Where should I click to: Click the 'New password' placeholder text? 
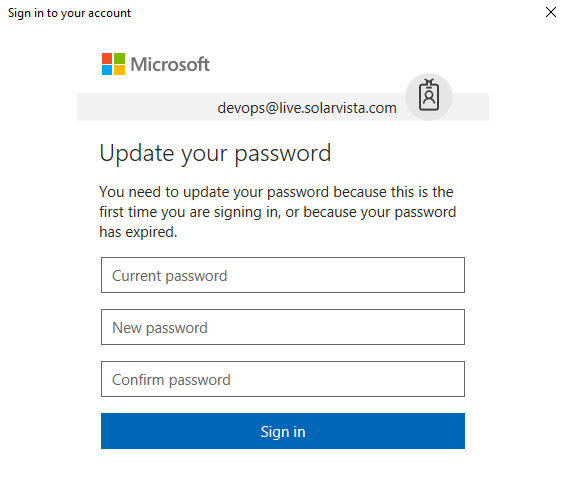(160, 328)
